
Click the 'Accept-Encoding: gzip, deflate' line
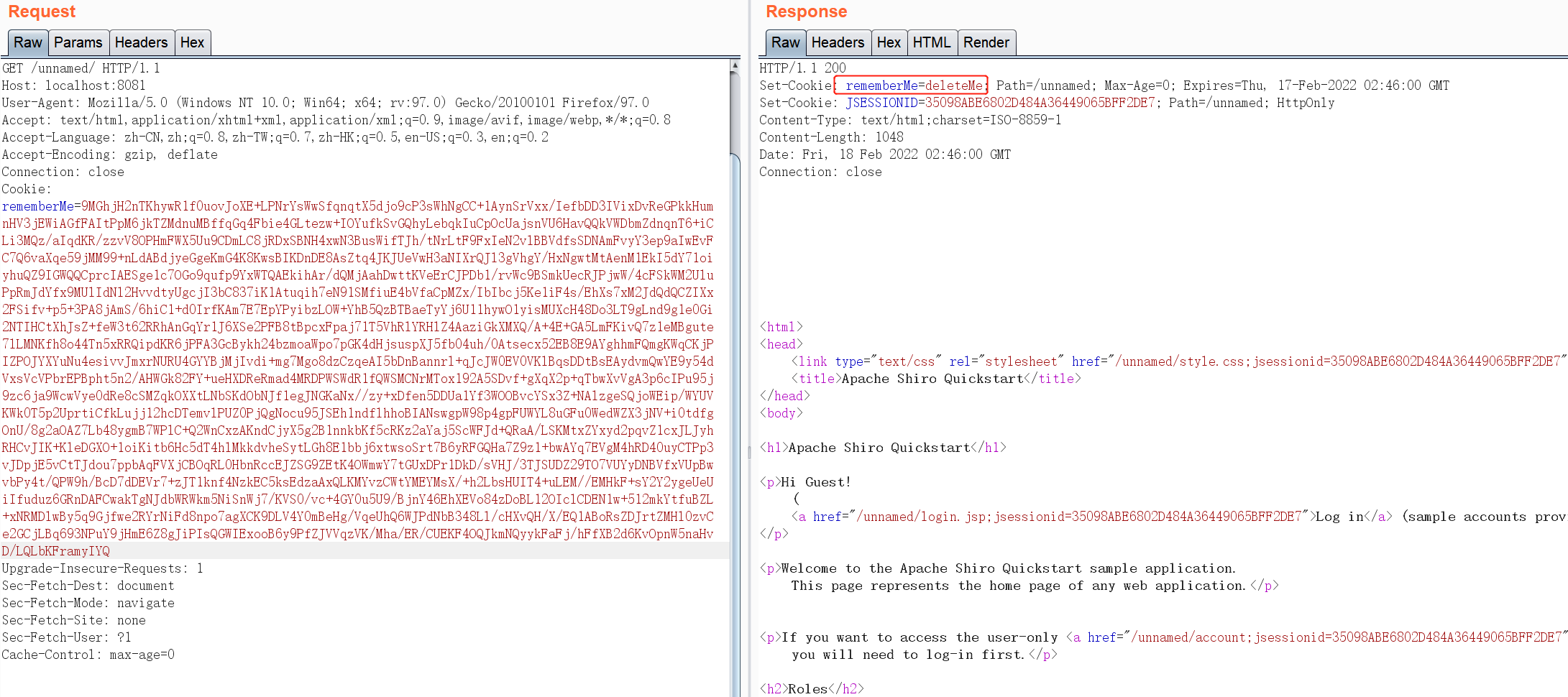(109, 154)
